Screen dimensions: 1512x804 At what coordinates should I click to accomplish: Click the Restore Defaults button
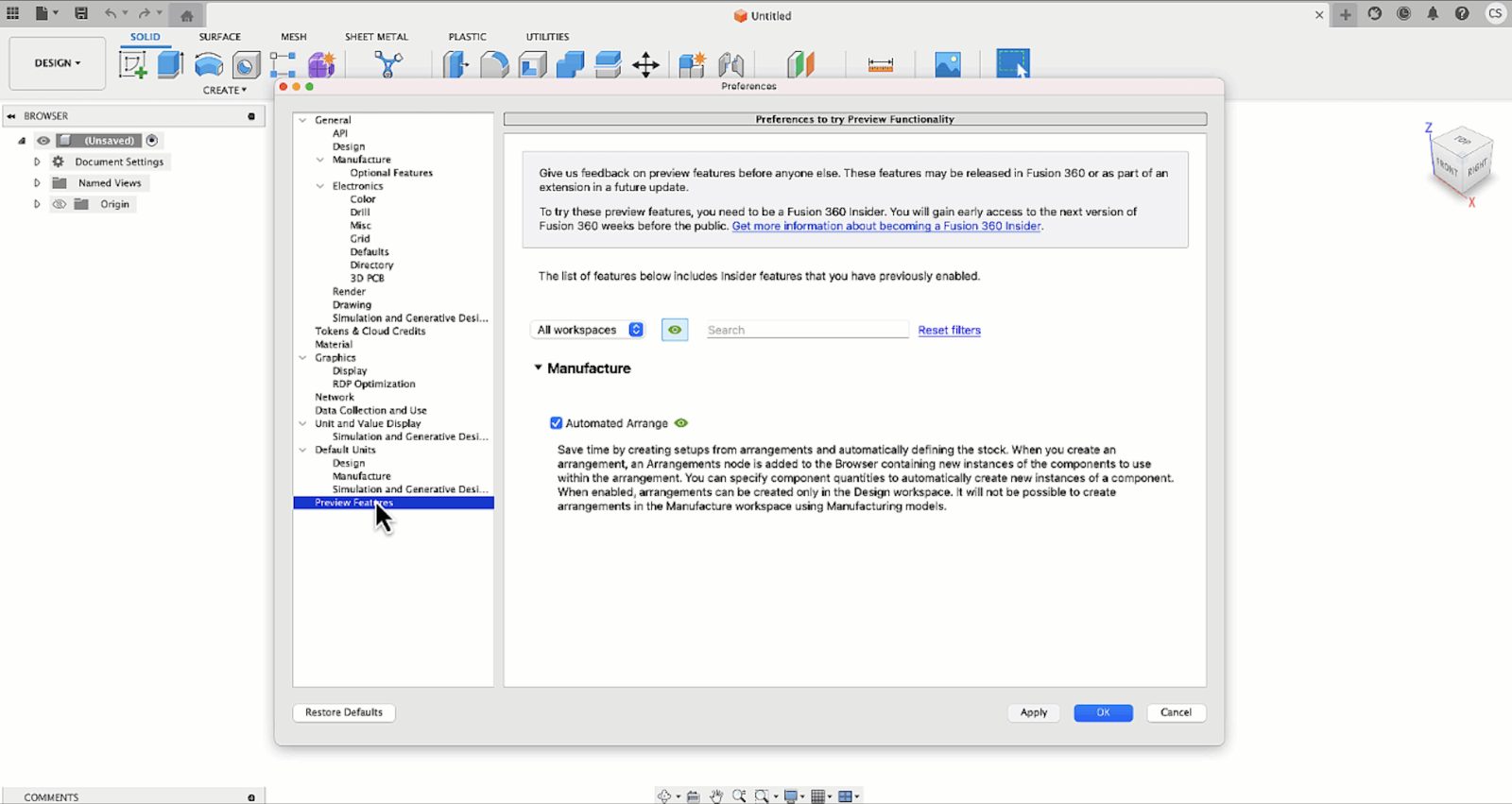pos(344,712)
